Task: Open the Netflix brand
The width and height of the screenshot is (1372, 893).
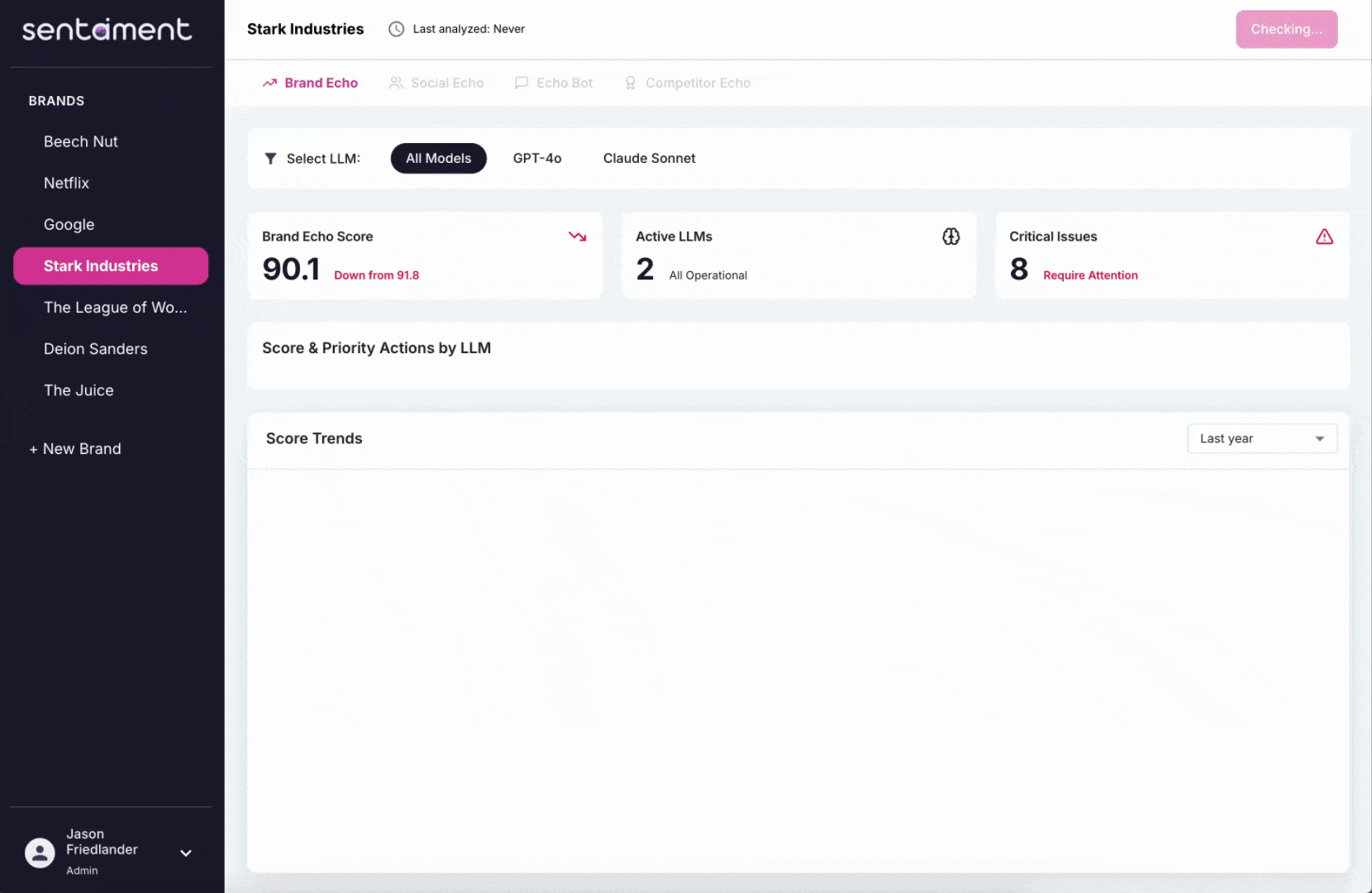Action: [111, 183]
